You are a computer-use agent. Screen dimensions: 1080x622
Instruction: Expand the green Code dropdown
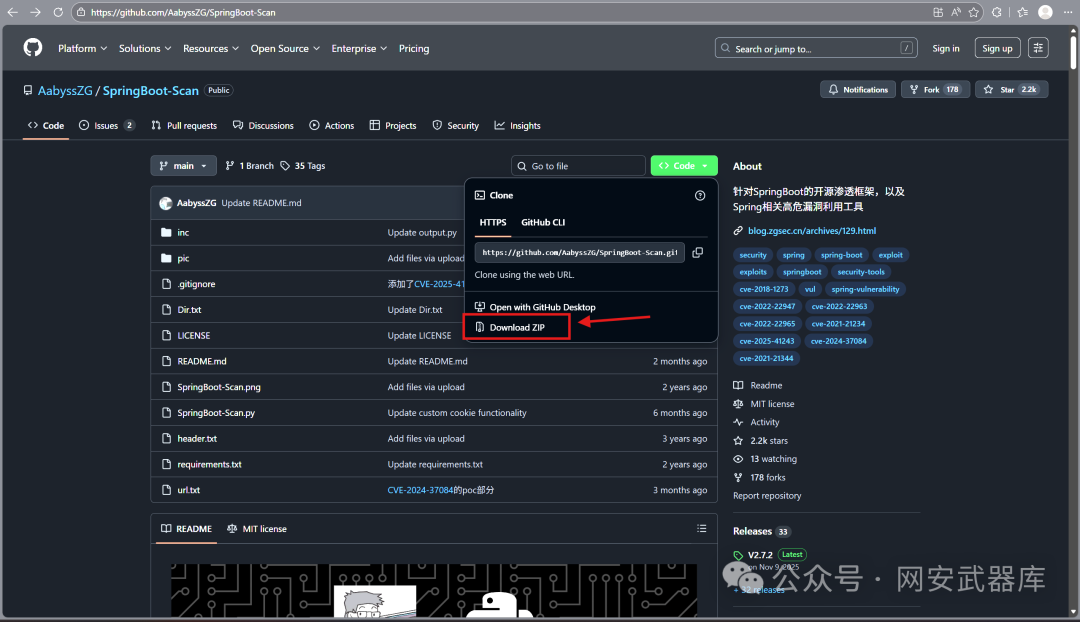683,165
